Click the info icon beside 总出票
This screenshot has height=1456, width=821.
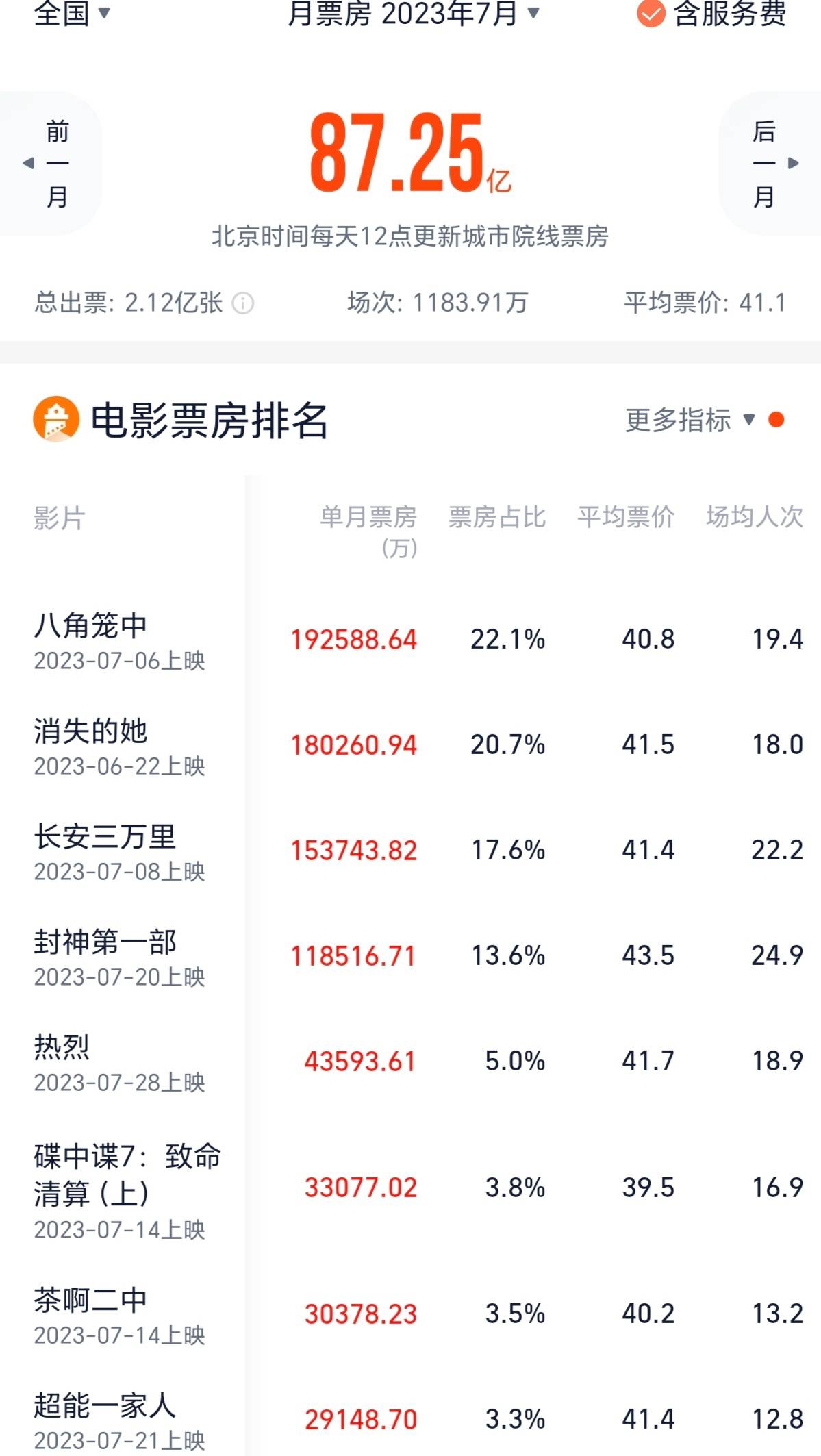click(243, 303)
